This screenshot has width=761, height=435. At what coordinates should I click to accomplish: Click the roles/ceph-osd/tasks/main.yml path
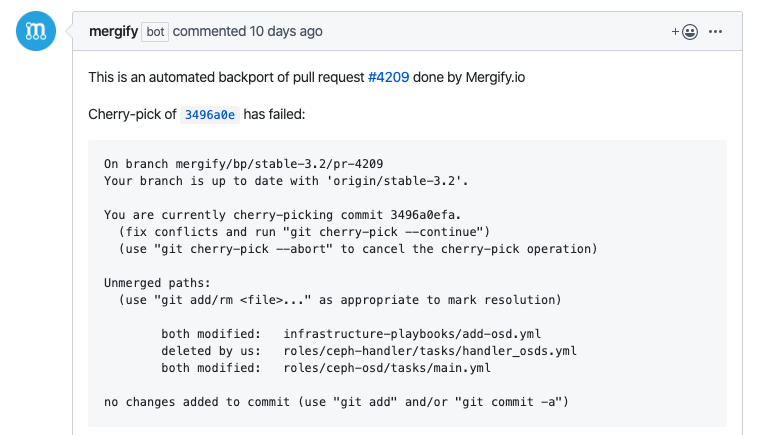387,368
